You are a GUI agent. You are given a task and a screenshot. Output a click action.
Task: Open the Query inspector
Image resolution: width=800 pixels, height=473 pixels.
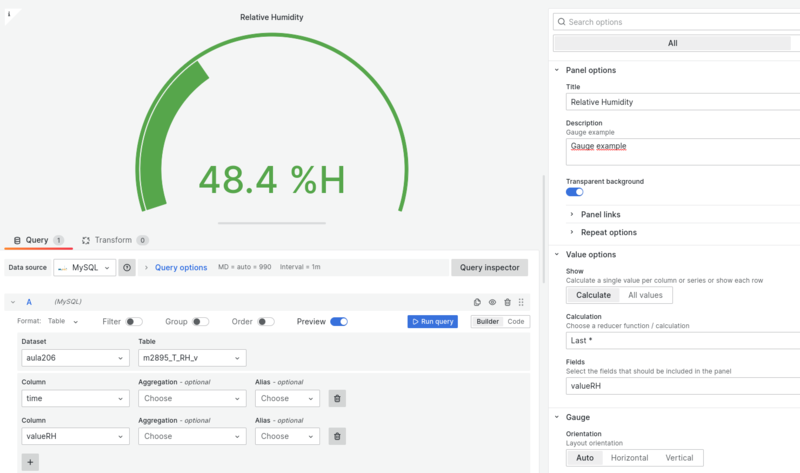point(489,267)
